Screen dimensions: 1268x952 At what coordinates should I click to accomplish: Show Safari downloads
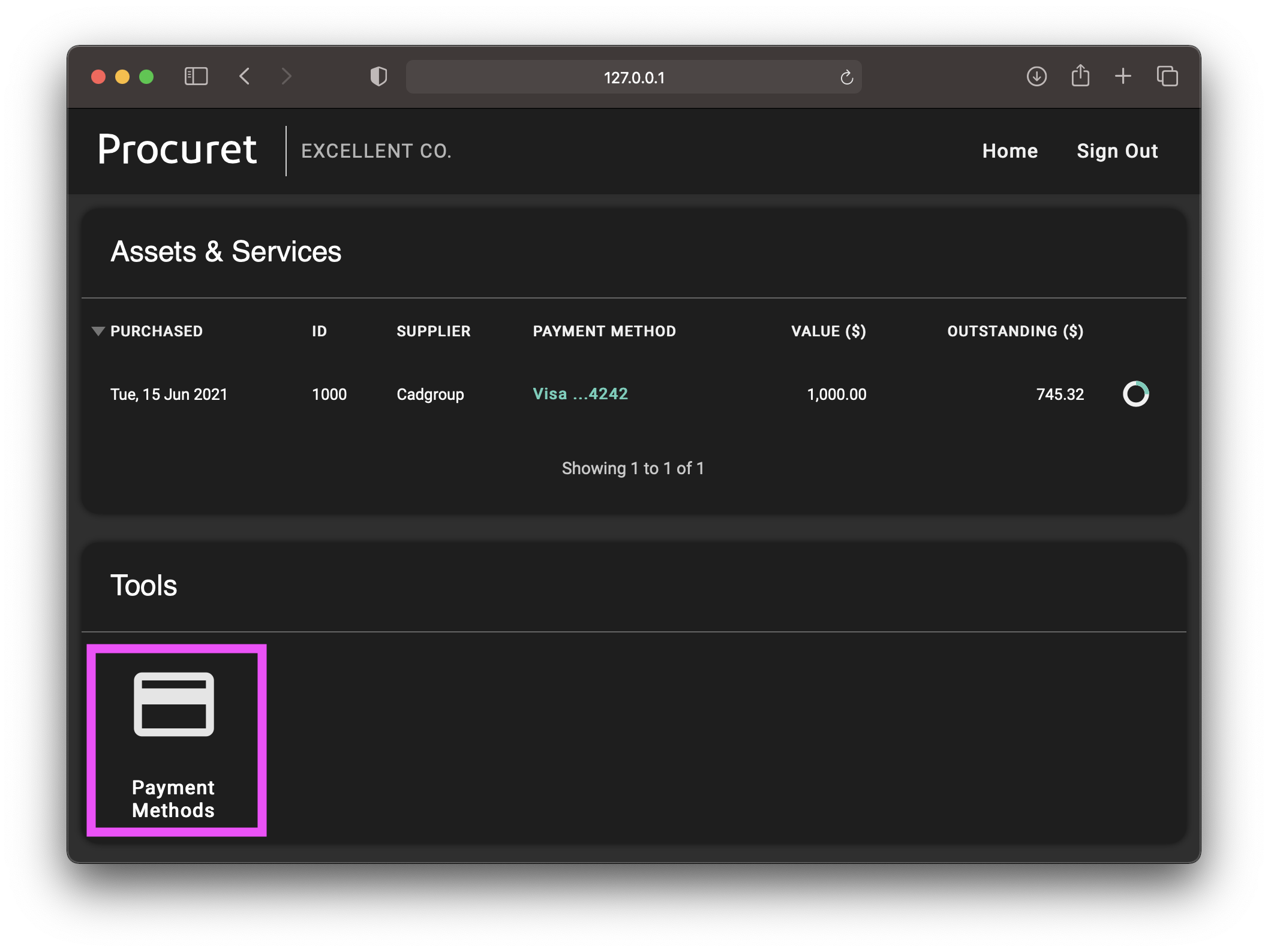pos(1036,77)
